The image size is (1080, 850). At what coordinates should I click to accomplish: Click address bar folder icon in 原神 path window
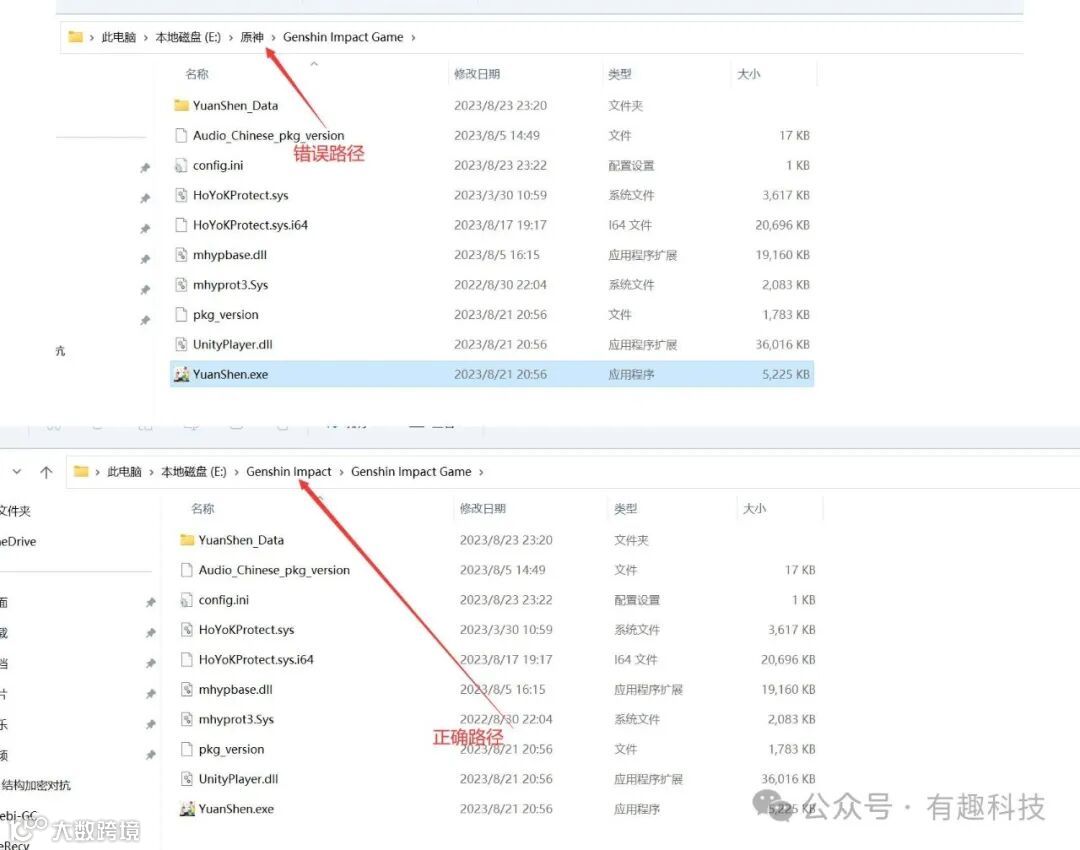pyautogui.click(x=76, y=37)
